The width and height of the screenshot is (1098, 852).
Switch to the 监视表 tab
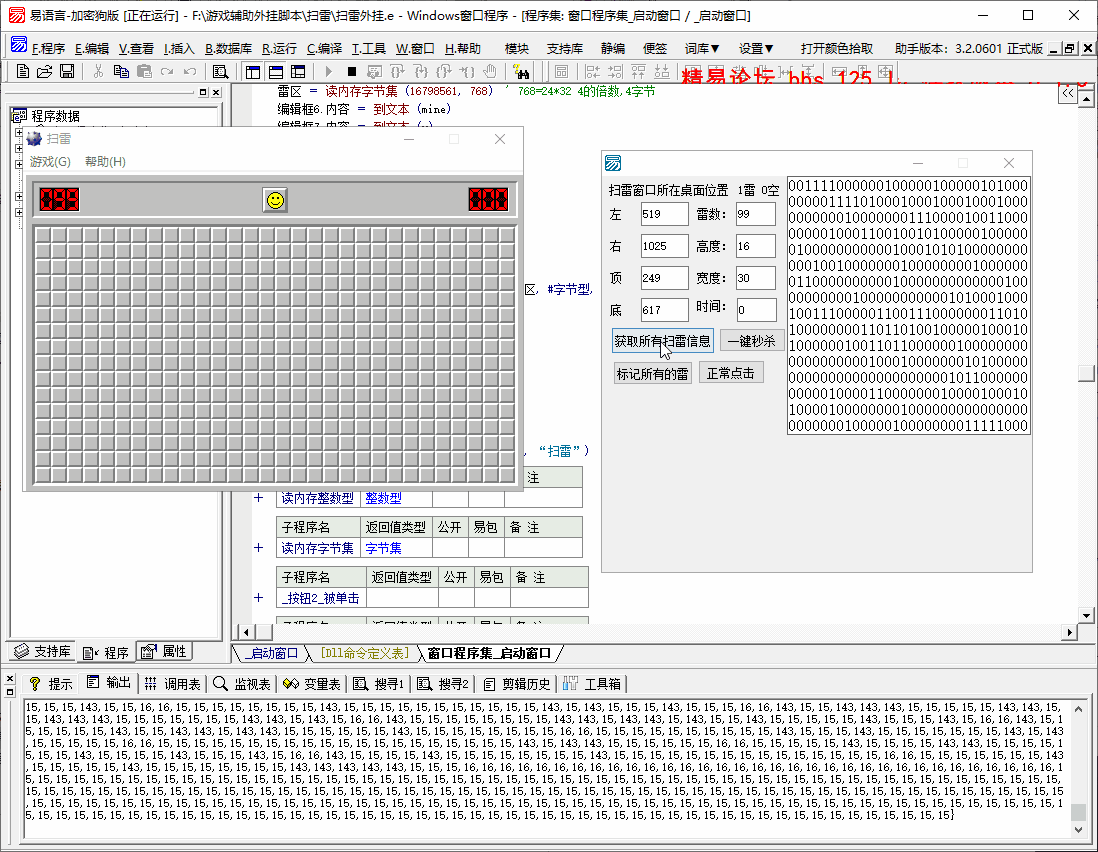tap(242, 684)
